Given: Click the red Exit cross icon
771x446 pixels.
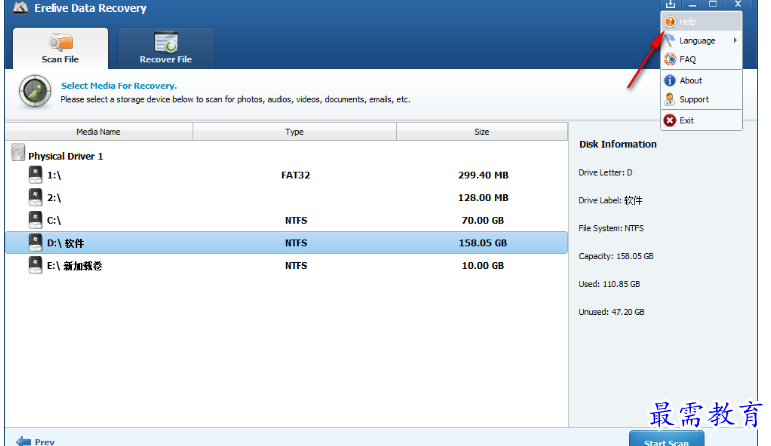Looking at the screenshot, I should click(670, 120).
